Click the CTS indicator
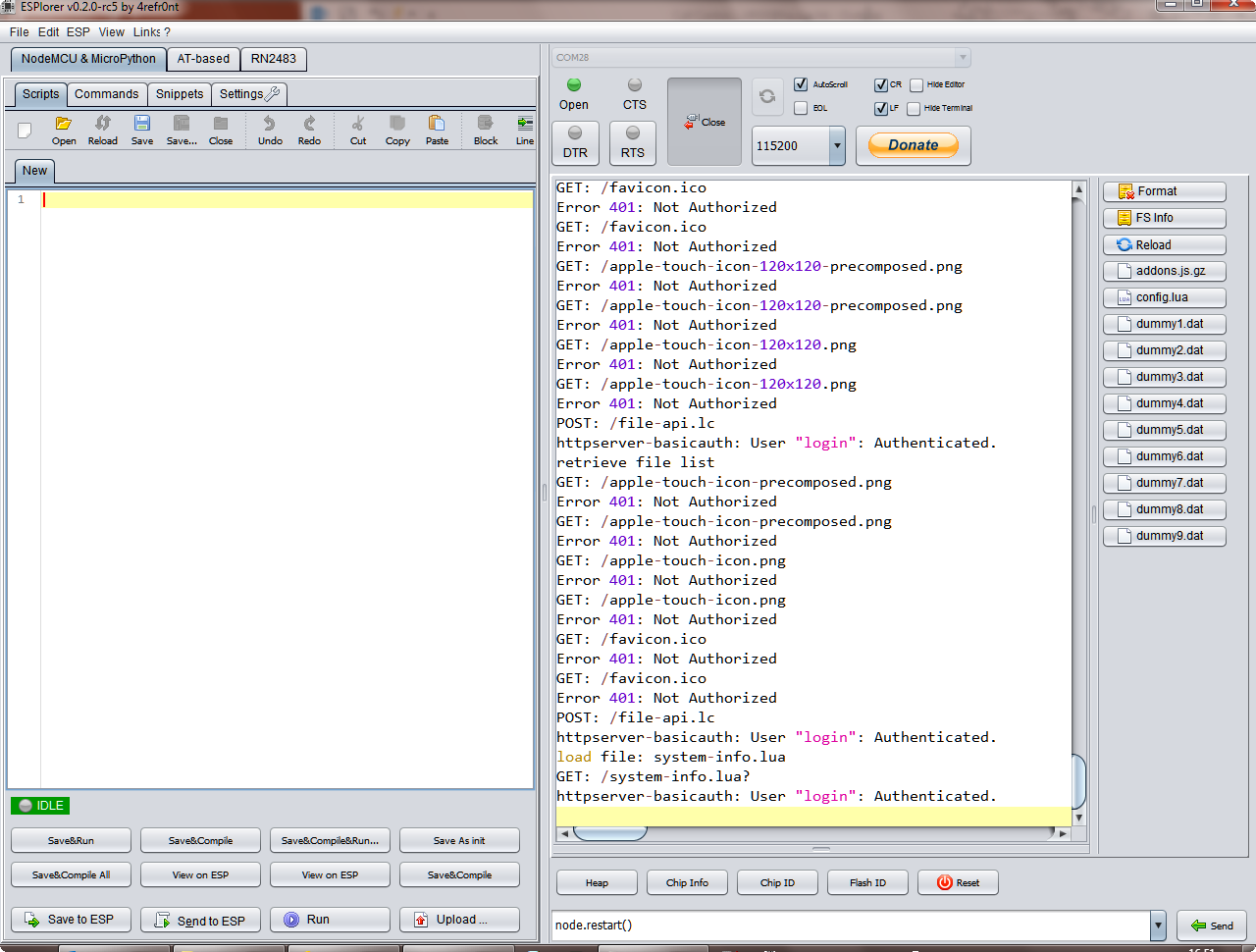This screenshot has height=952, width=1256. coord(635,94)
